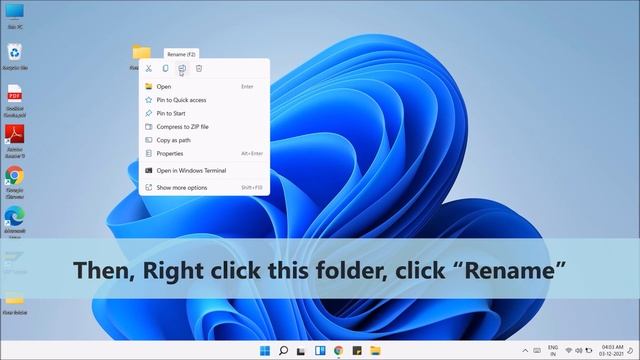Viewport: 640px width, 360px height.
Task: Open File Explorer from the taskbar
Action: tap(376, 351)
